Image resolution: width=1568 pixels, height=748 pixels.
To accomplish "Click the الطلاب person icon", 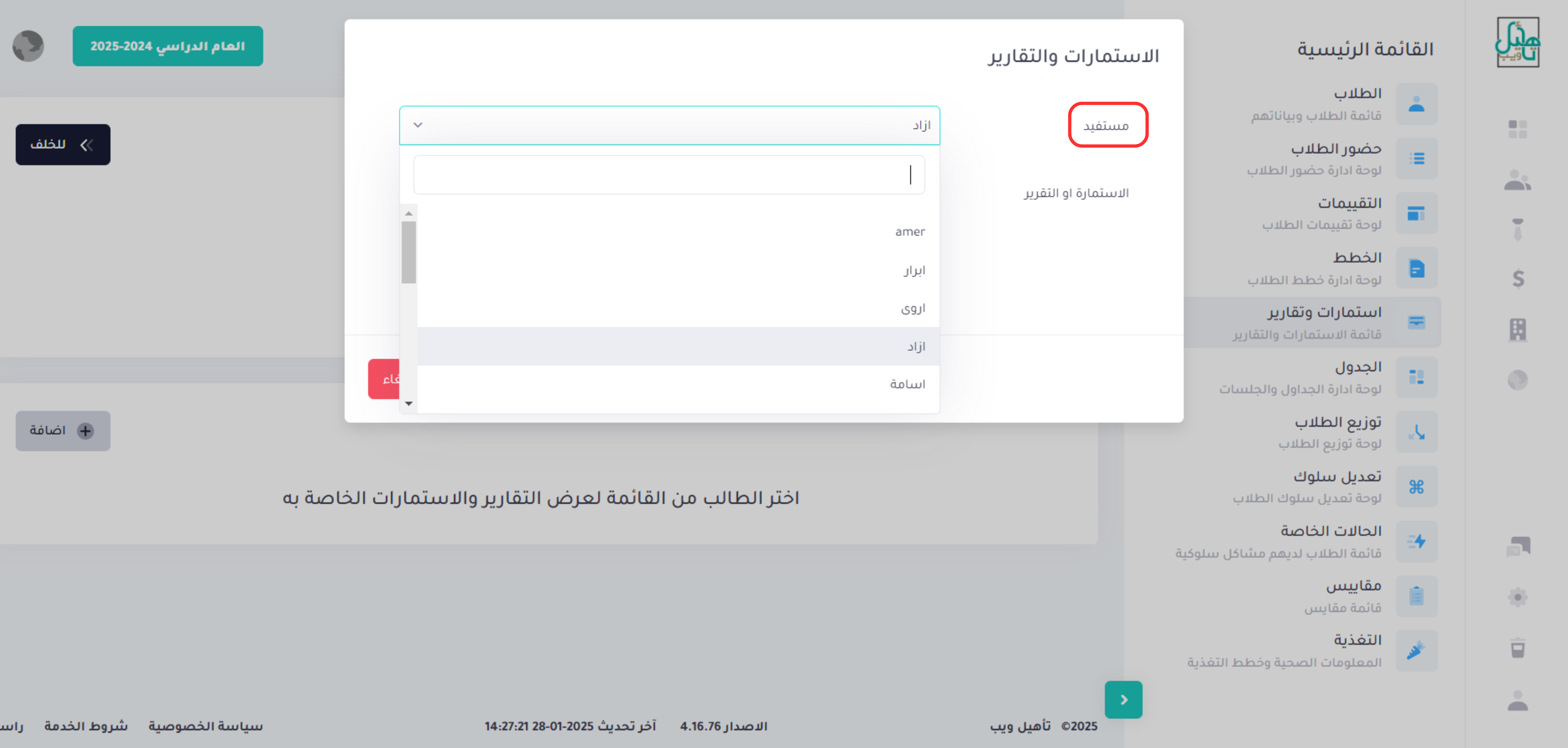I will (1416, 104).
